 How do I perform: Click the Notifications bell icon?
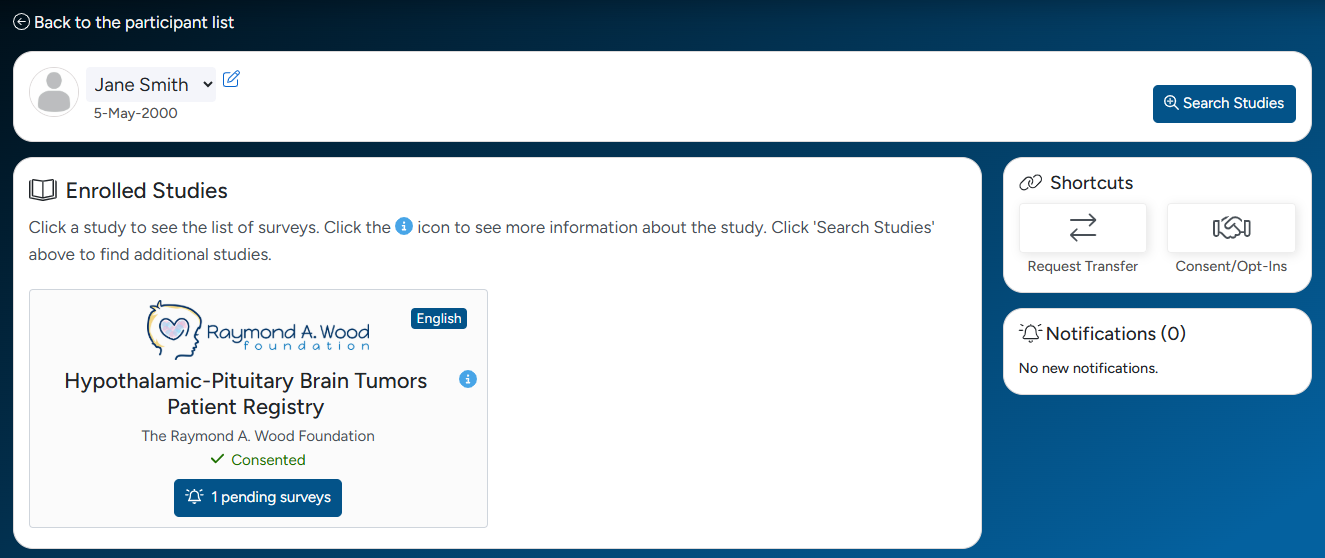(1030, 333)
